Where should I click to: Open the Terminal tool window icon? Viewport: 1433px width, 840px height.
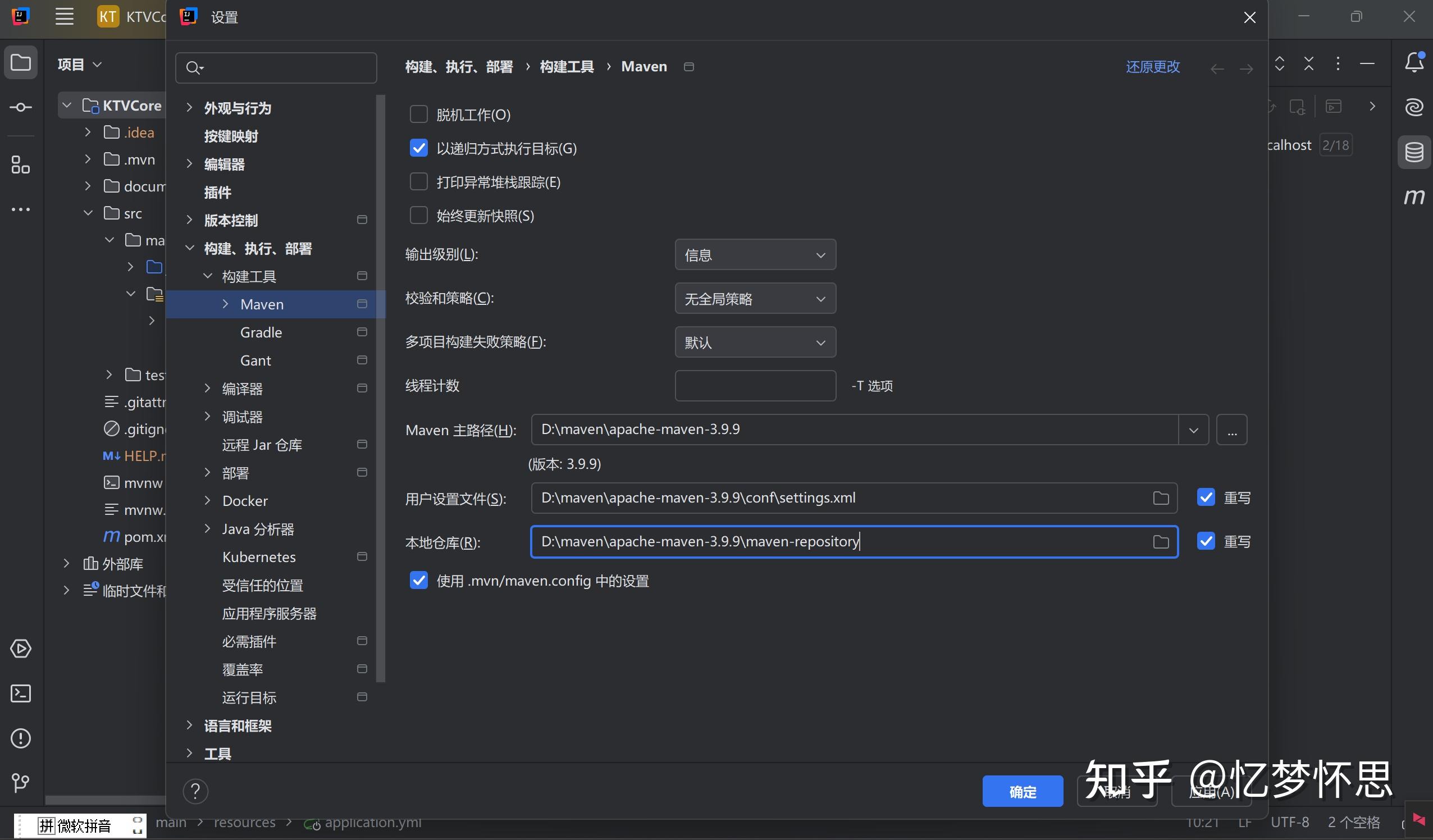coord(21,693)
